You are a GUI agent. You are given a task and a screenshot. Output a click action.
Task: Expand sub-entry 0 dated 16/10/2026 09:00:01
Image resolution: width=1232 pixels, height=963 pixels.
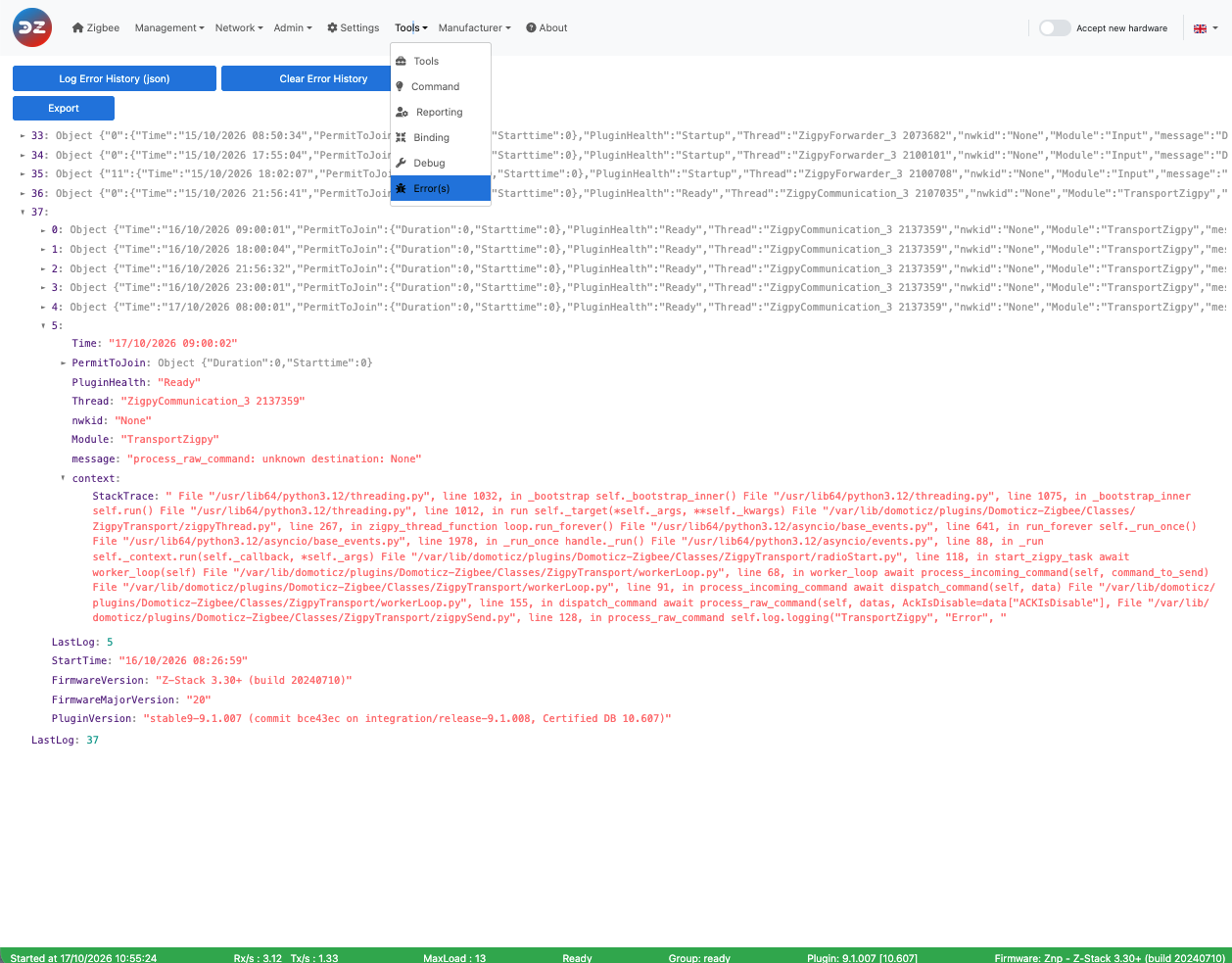[43, 230]
